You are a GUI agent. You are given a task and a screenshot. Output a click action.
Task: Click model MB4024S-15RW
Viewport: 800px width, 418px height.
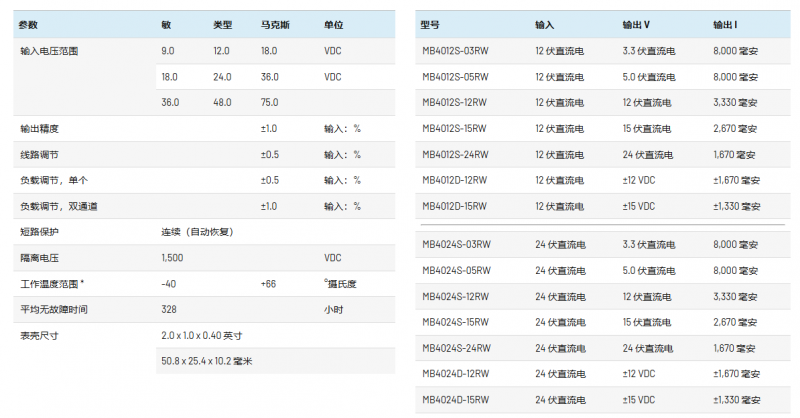pos(455,322)
